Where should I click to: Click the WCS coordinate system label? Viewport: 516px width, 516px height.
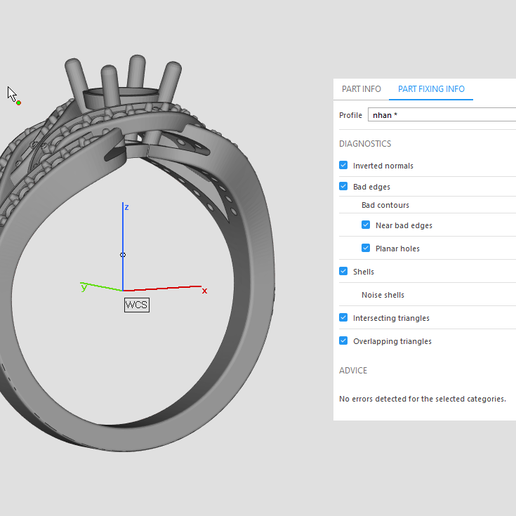pyautogui.click(x=137, y=305)
